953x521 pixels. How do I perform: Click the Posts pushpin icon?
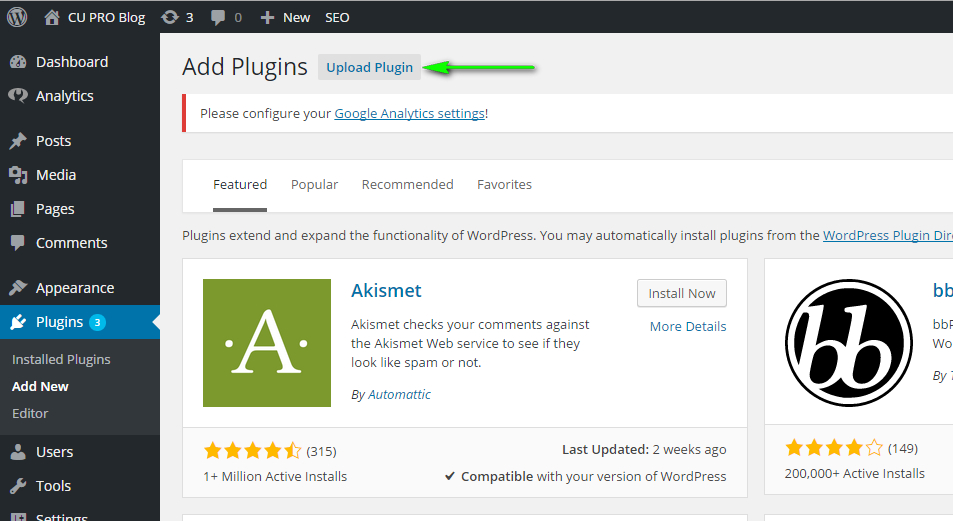pyautogui.click(x=18, y=141)
